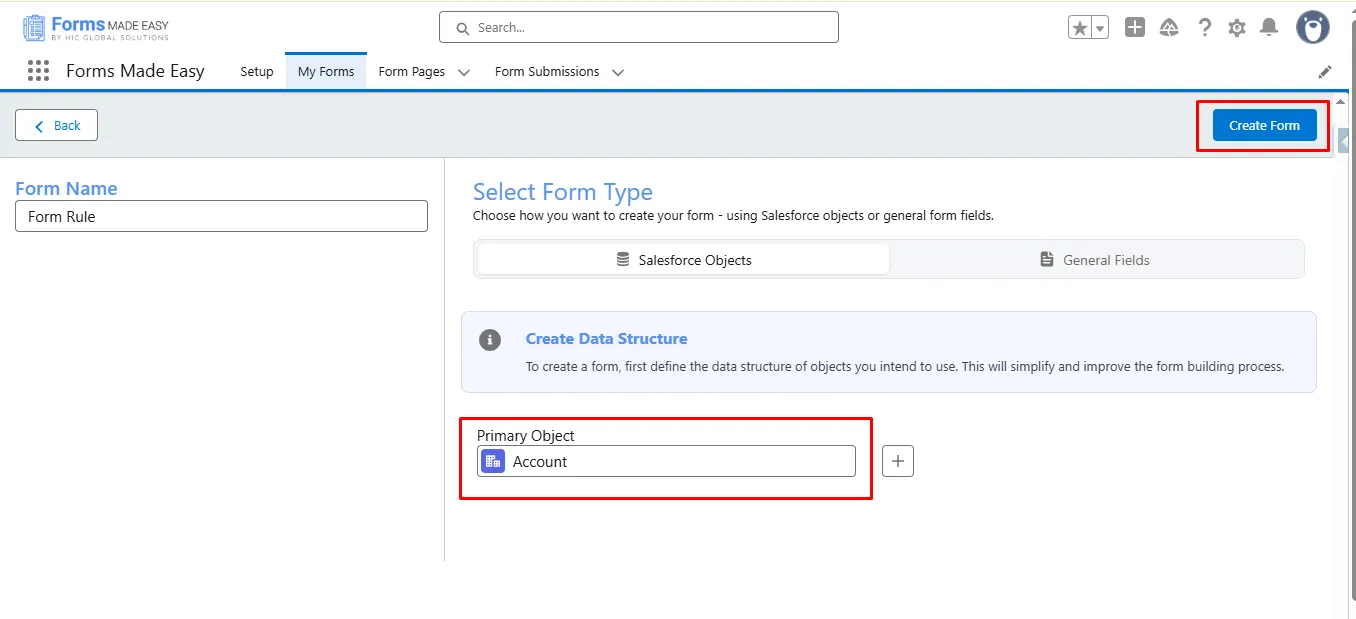Expand the Form Submissions tab chevron
Viewport: 1356px width, 619px height.
(618, 72)
